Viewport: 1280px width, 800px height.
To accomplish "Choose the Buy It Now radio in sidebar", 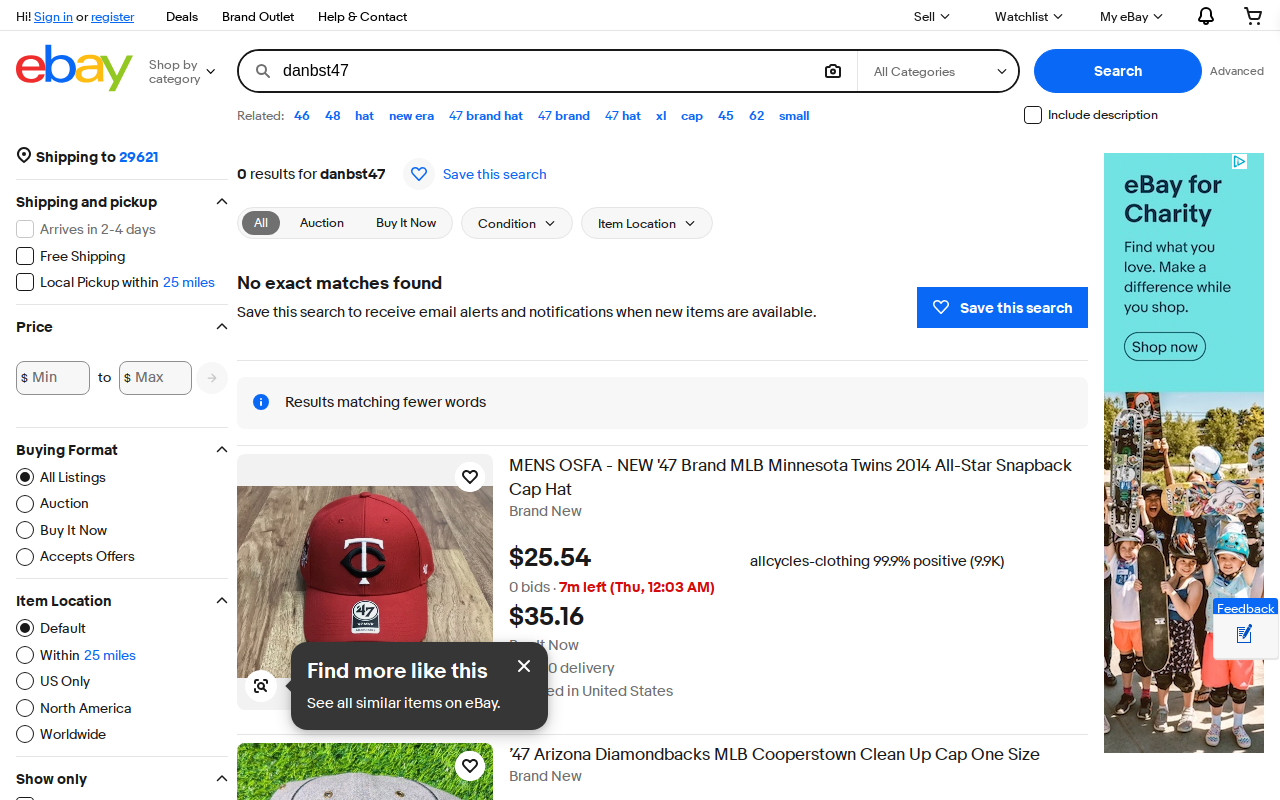I will pyautogui.click(x=25, y=530).
